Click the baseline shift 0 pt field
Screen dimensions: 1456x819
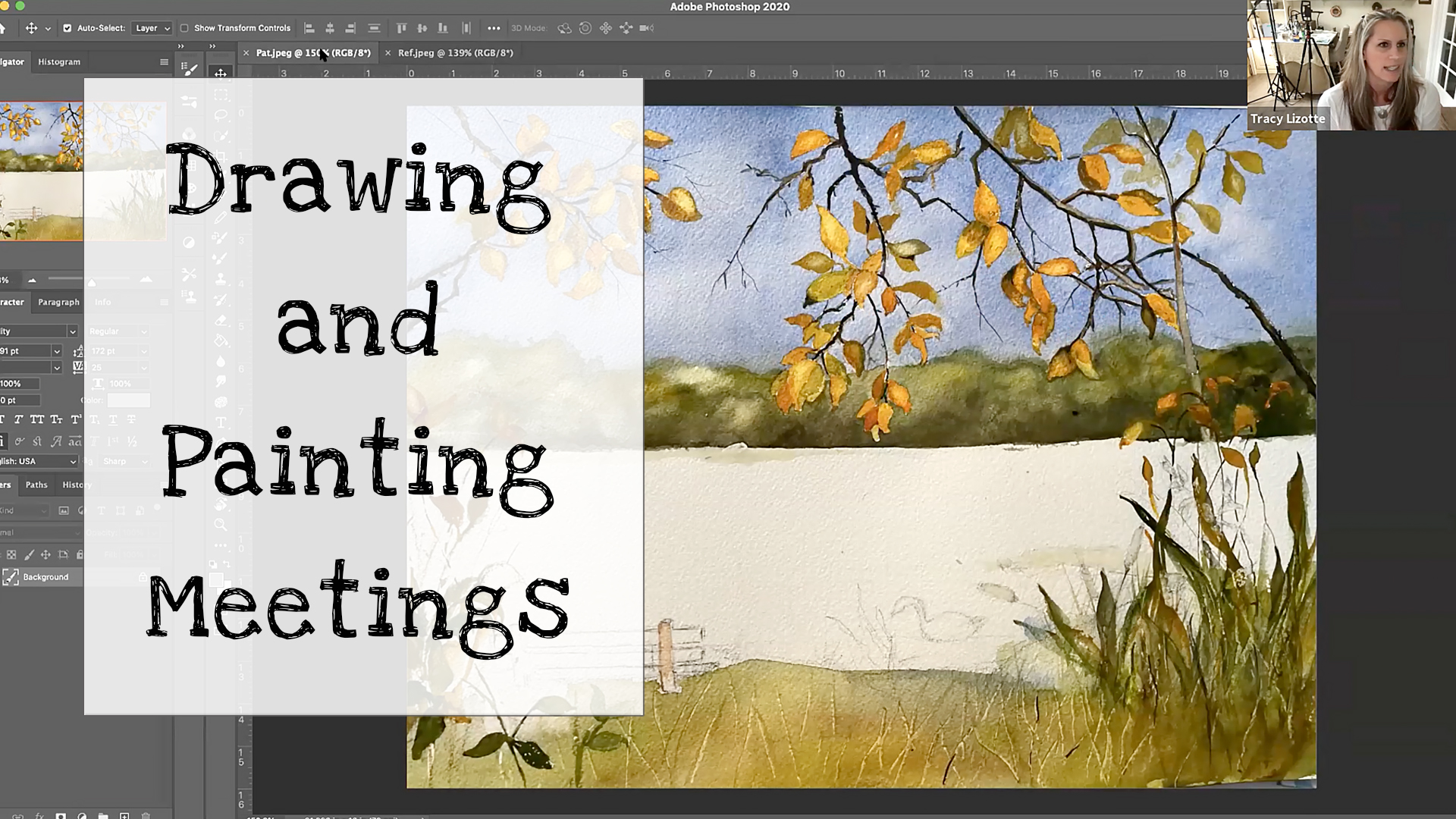(18, 400)
